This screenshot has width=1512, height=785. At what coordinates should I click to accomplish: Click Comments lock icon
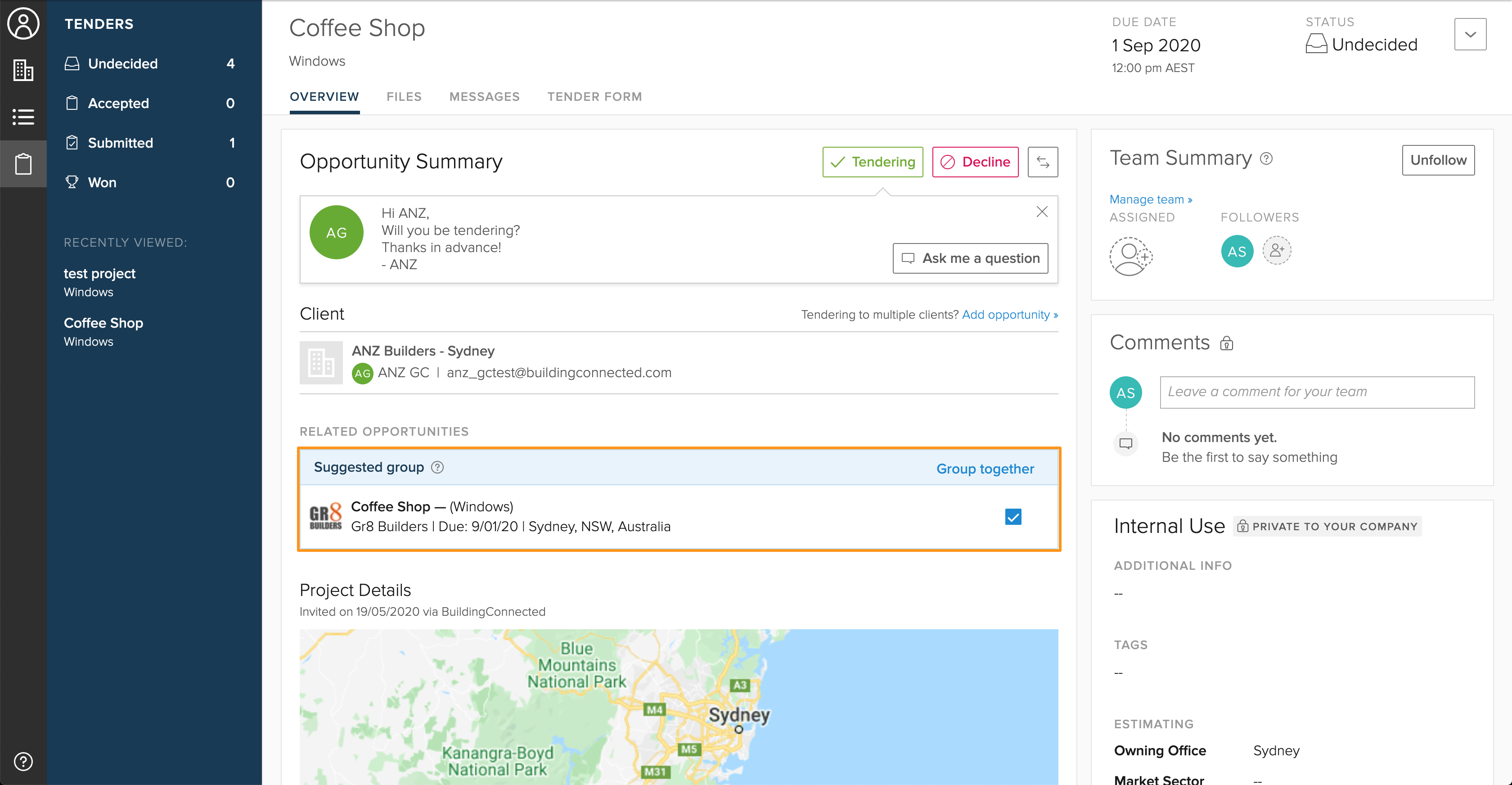pos(1226,343)
